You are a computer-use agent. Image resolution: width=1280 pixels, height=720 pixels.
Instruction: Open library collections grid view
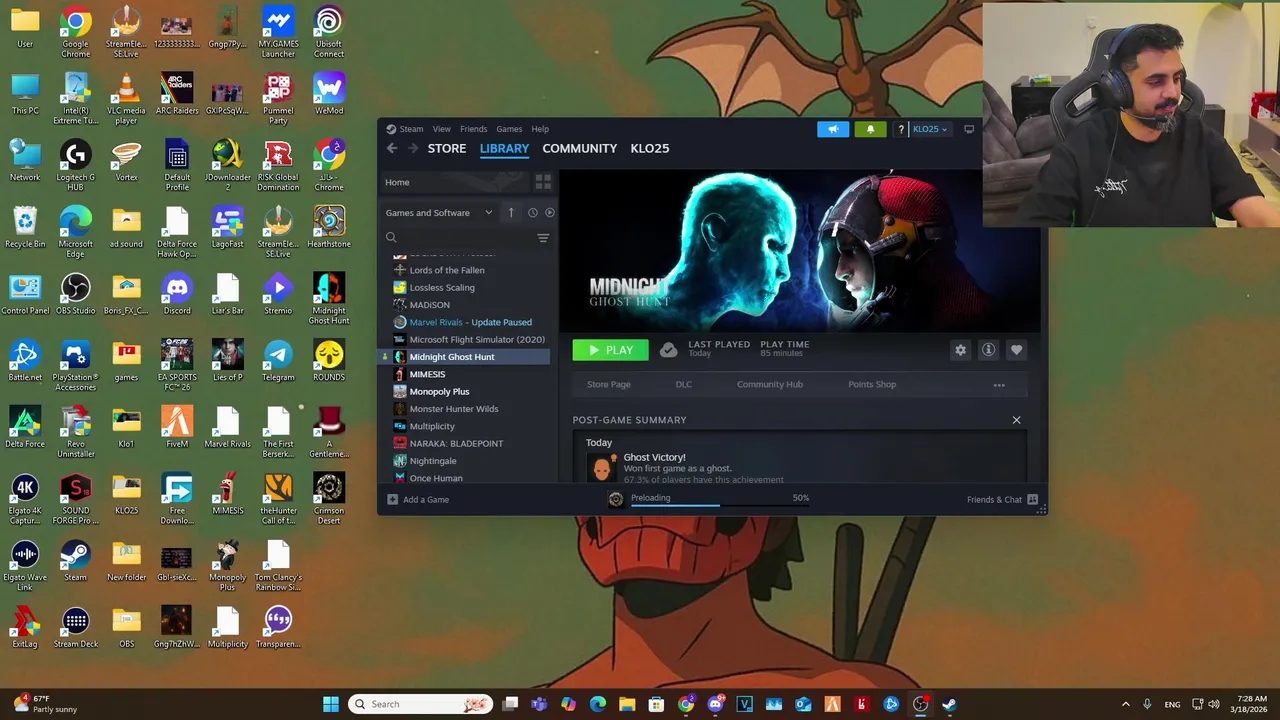tap(543, 182)
